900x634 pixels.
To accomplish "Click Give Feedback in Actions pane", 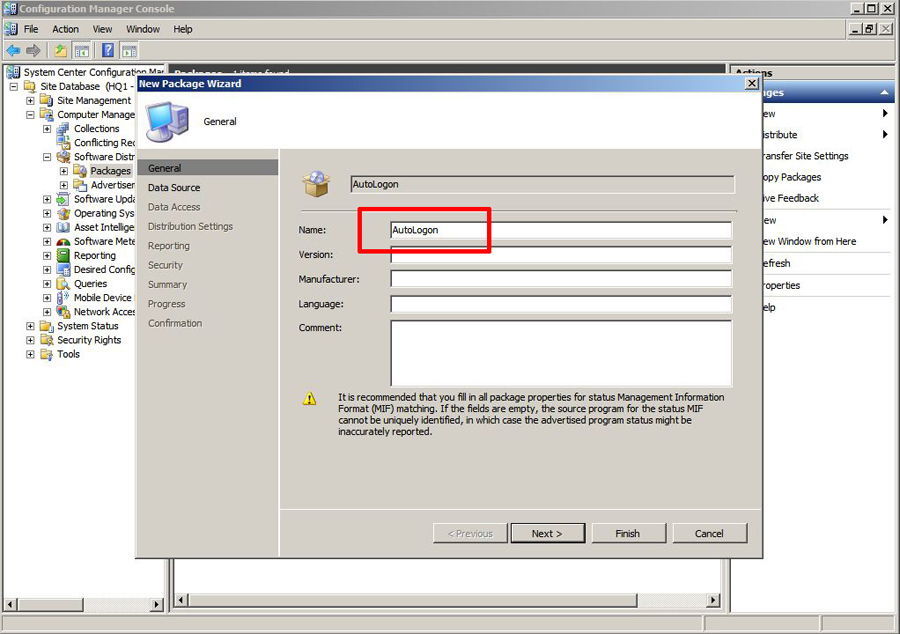I will tap(791, 198).
